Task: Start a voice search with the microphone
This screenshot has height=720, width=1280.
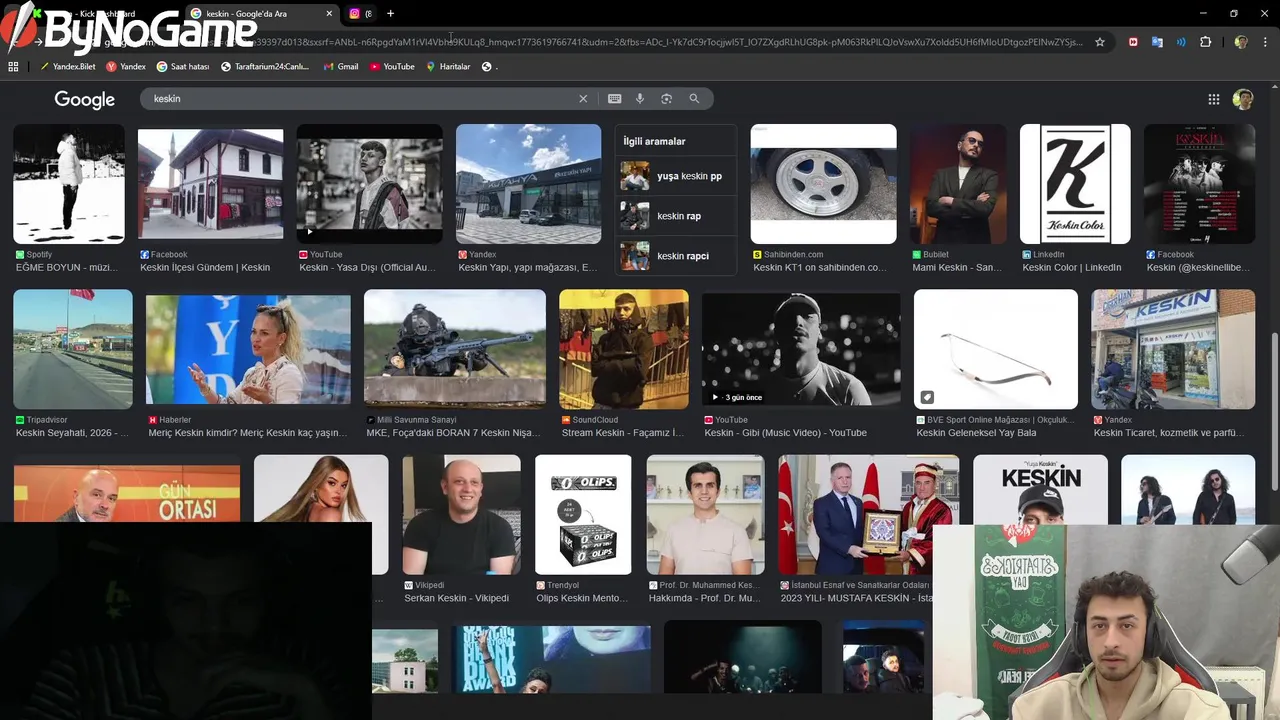Action: pyautogui.click(x=640, y=99)
